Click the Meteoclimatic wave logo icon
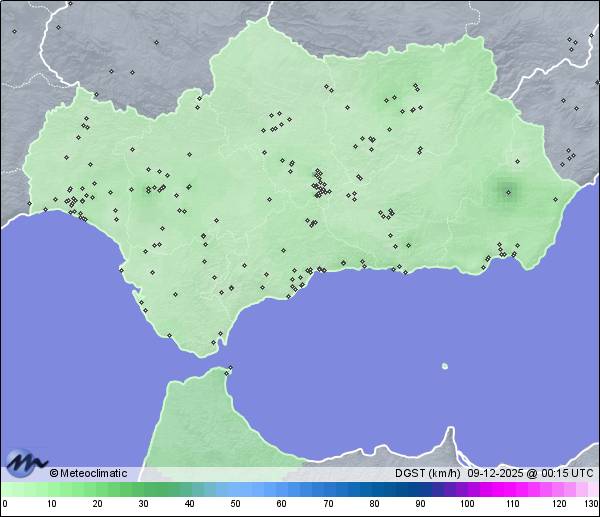Screen dimensions: 600x517 click(x=26, y=463)
